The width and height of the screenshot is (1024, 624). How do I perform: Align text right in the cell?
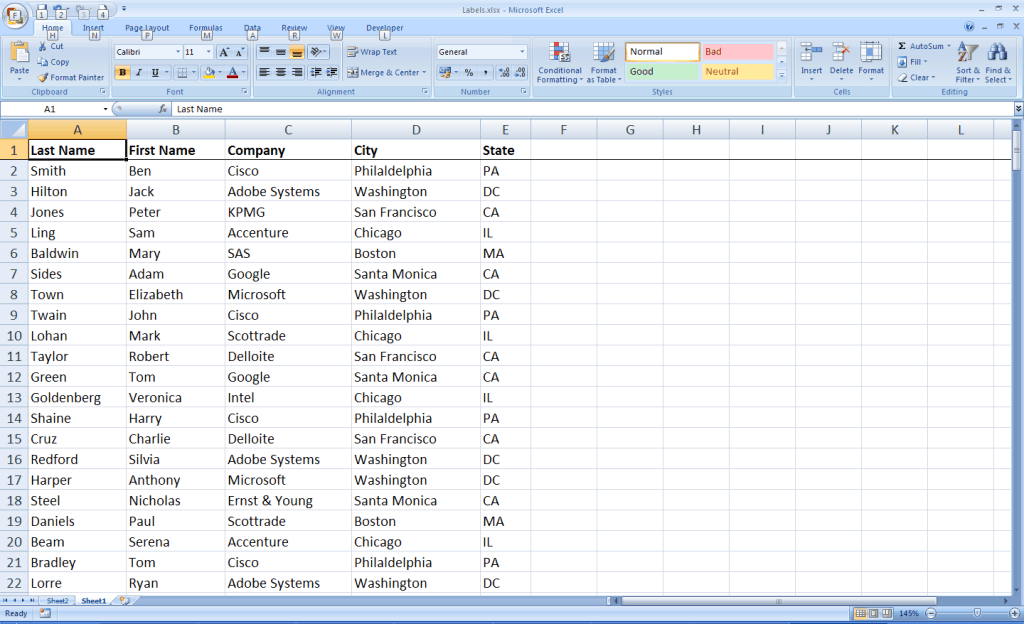pos(296,72)
